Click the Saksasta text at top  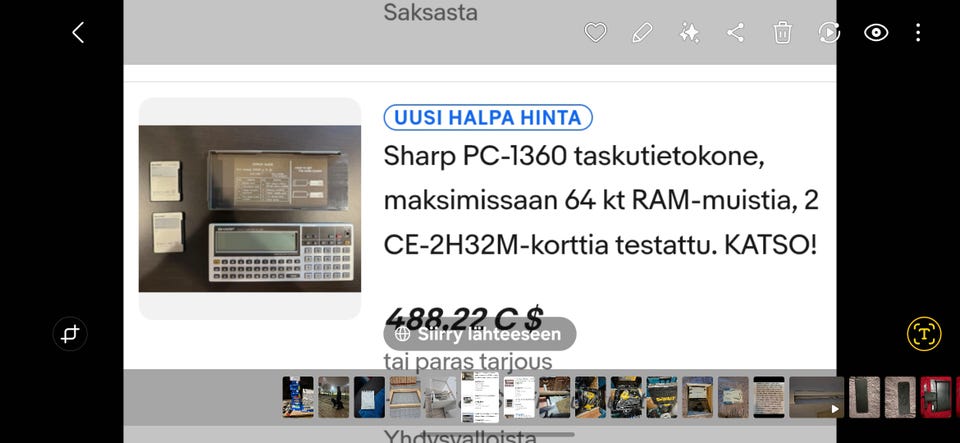pyautogui.click(x=430, y=12)
